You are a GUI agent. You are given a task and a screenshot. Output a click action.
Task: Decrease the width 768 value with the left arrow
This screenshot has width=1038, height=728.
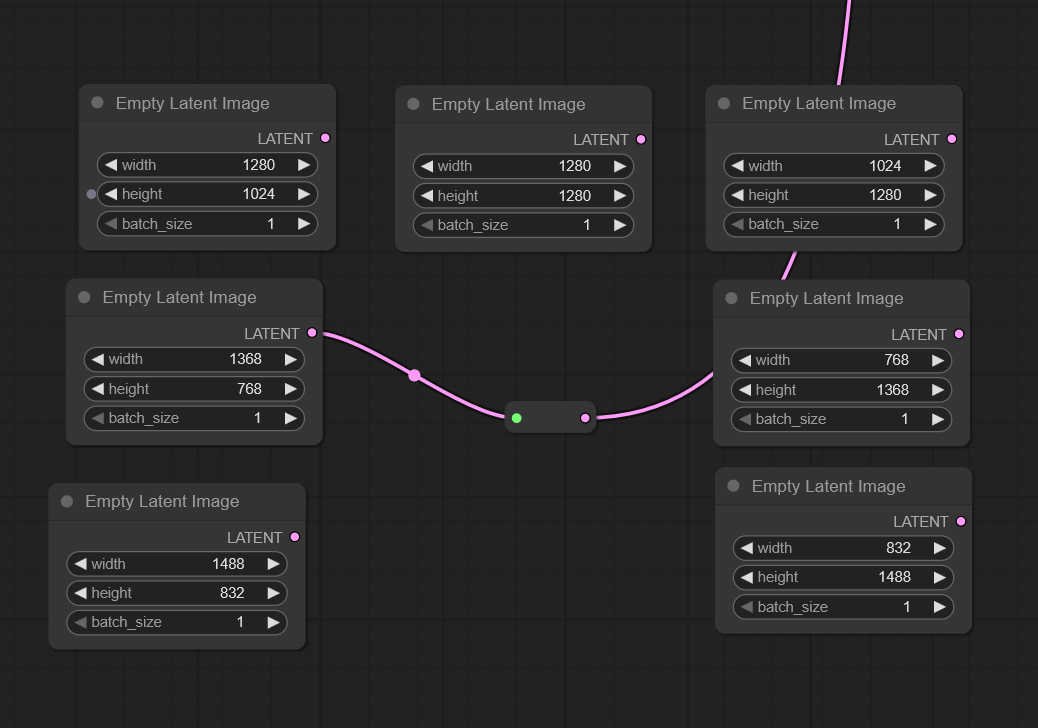click(745, 360)
